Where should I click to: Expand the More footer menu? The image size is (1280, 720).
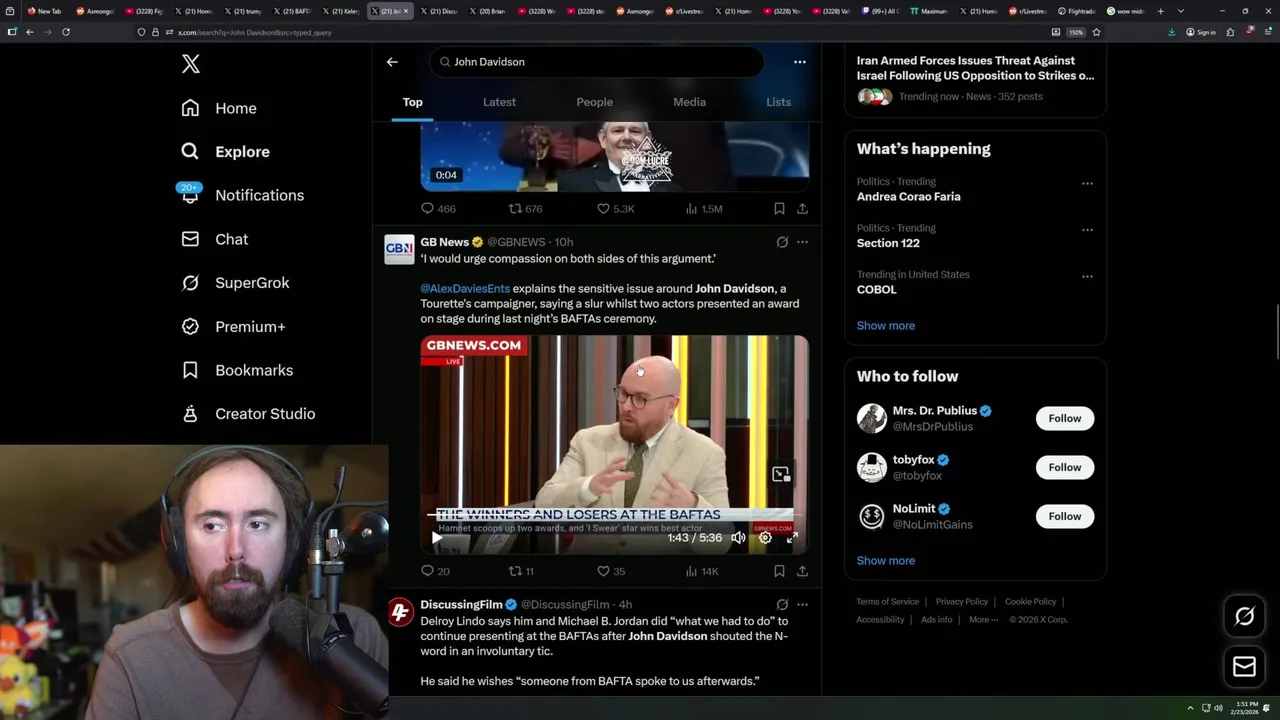click(983, 620)
